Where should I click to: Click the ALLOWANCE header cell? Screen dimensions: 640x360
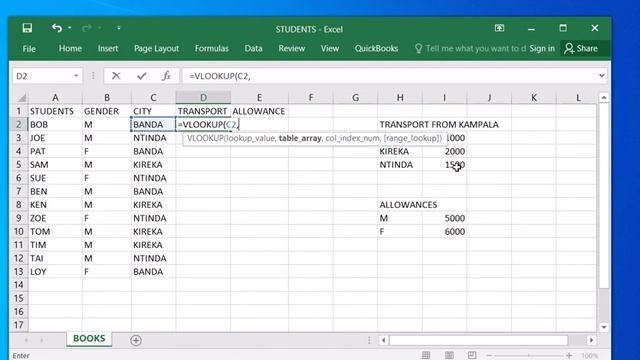click(259, 111)
